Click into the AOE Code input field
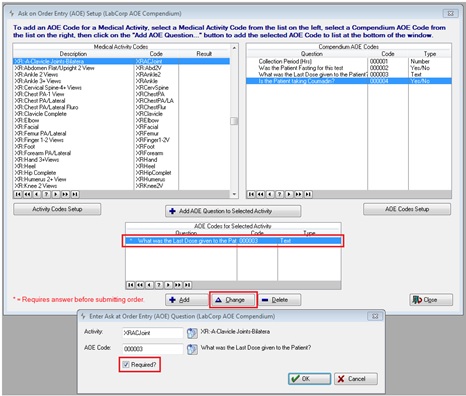Viewport: 466px width, 396px height. click(x=153, y=349)
